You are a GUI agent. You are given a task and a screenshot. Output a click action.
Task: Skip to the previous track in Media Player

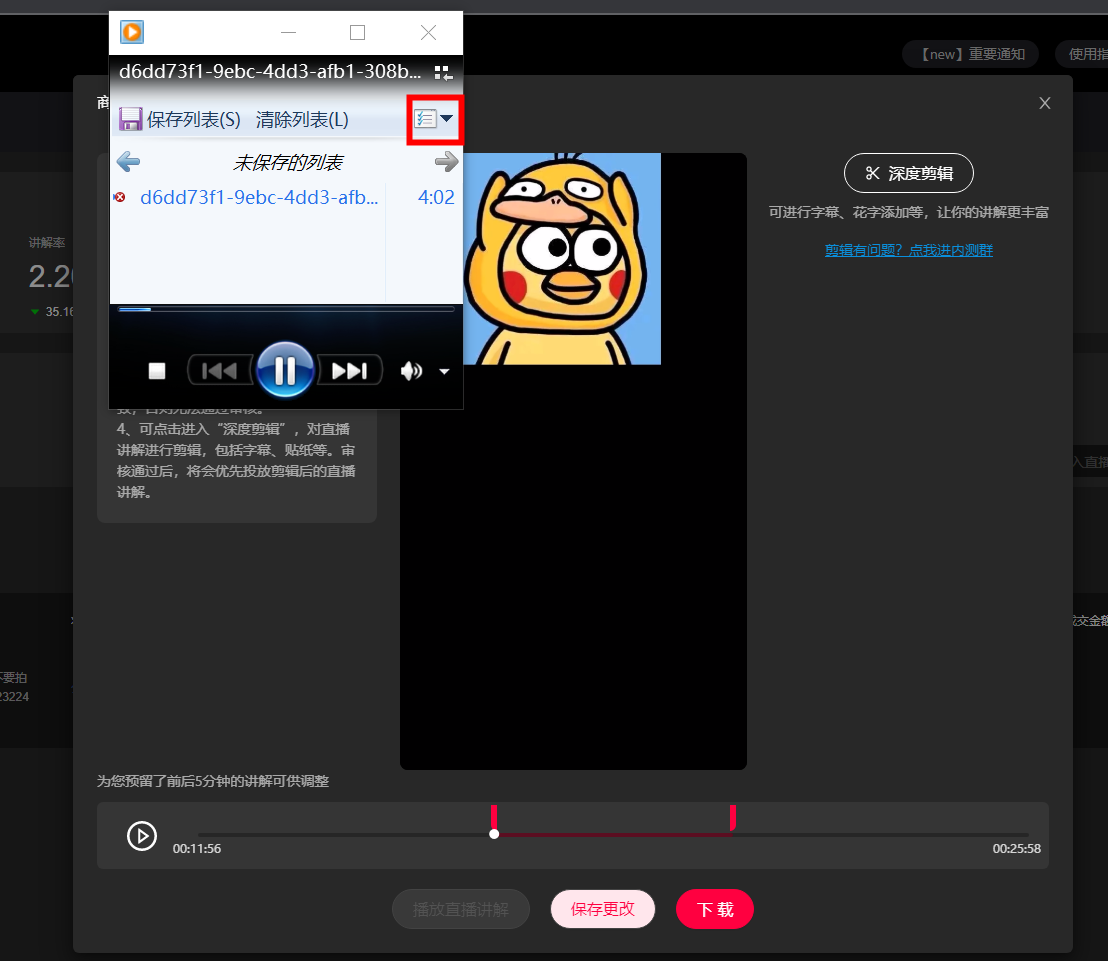[x=220, y=370]
